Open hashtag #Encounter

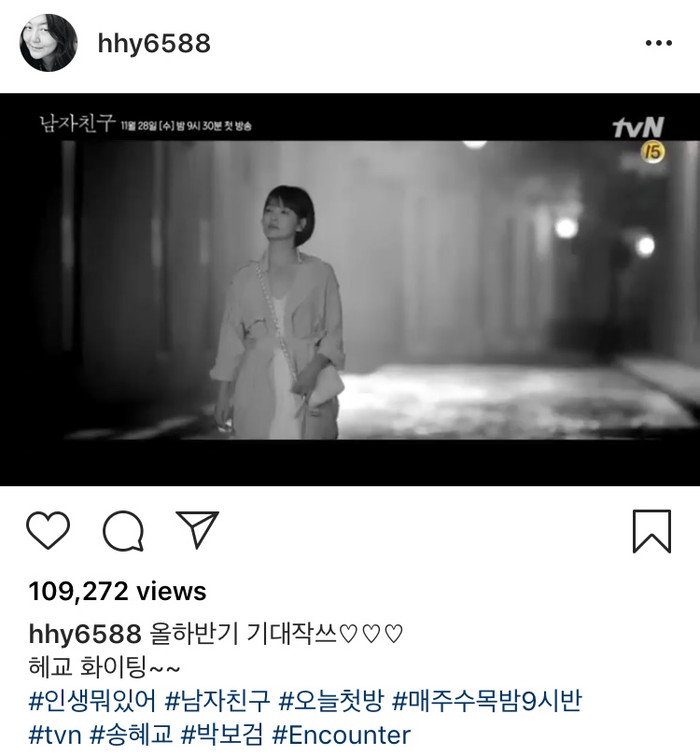pyautogui.click(x=341, y=735)
